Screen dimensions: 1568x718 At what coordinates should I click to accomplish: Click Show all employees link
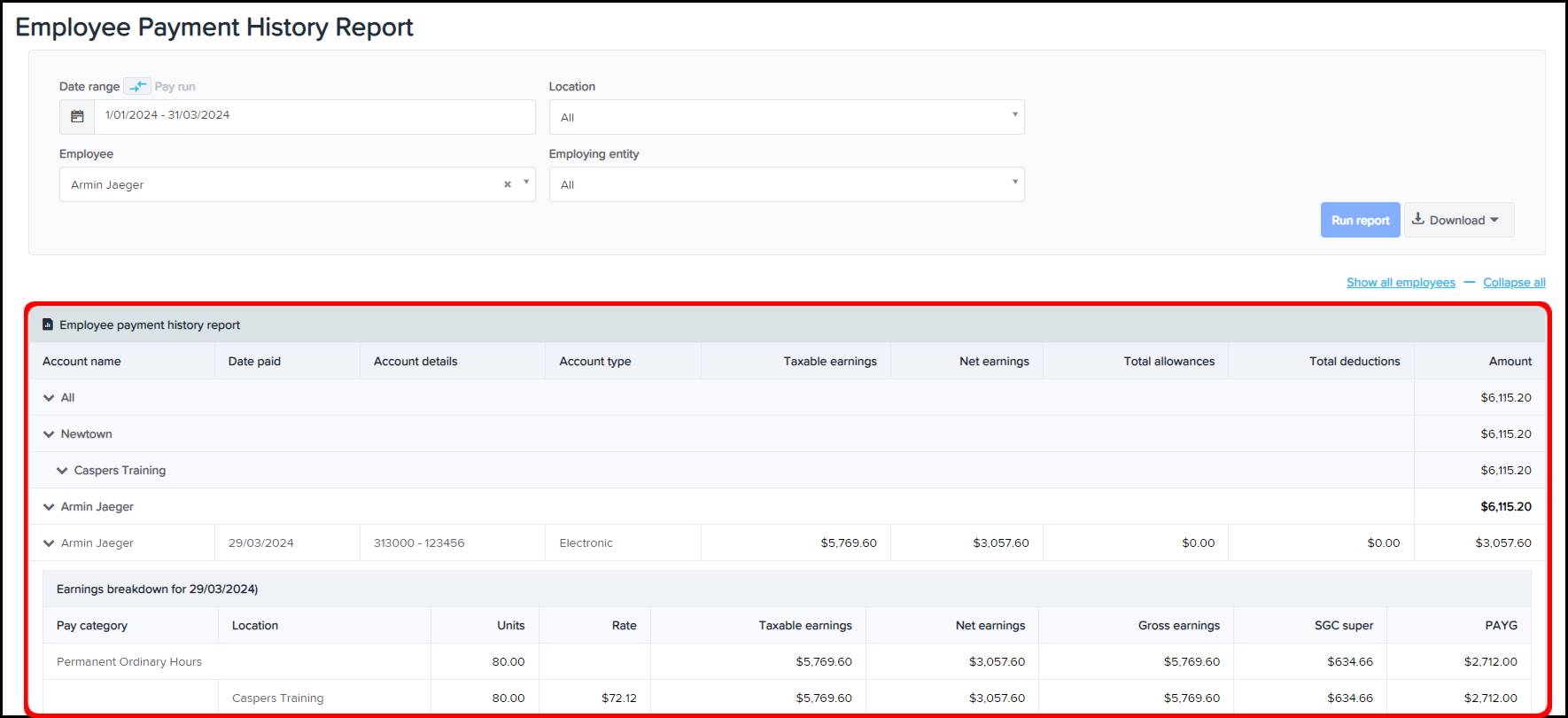(x=1401, y=283)
